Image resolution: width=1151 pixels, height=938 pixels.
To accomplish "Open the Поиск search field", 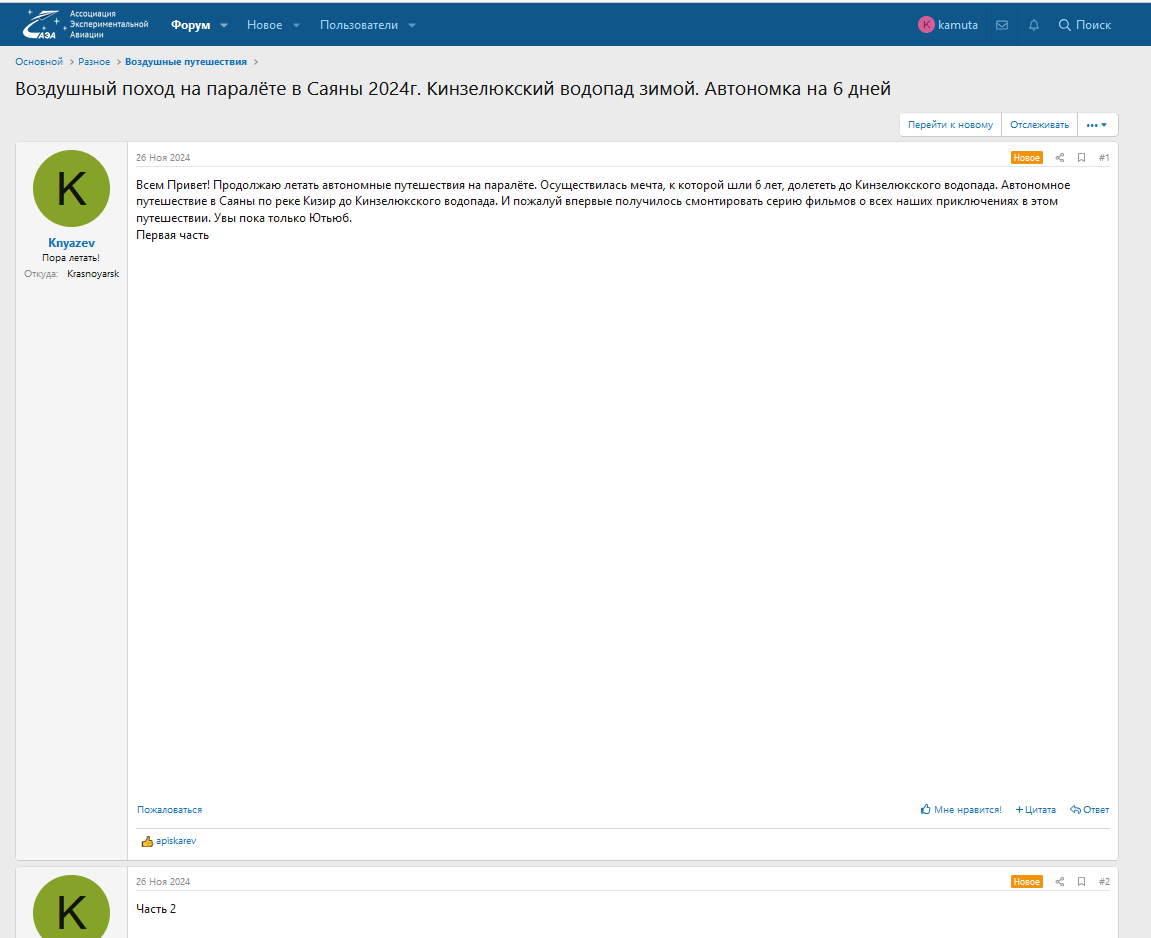I will point(1085,25).
